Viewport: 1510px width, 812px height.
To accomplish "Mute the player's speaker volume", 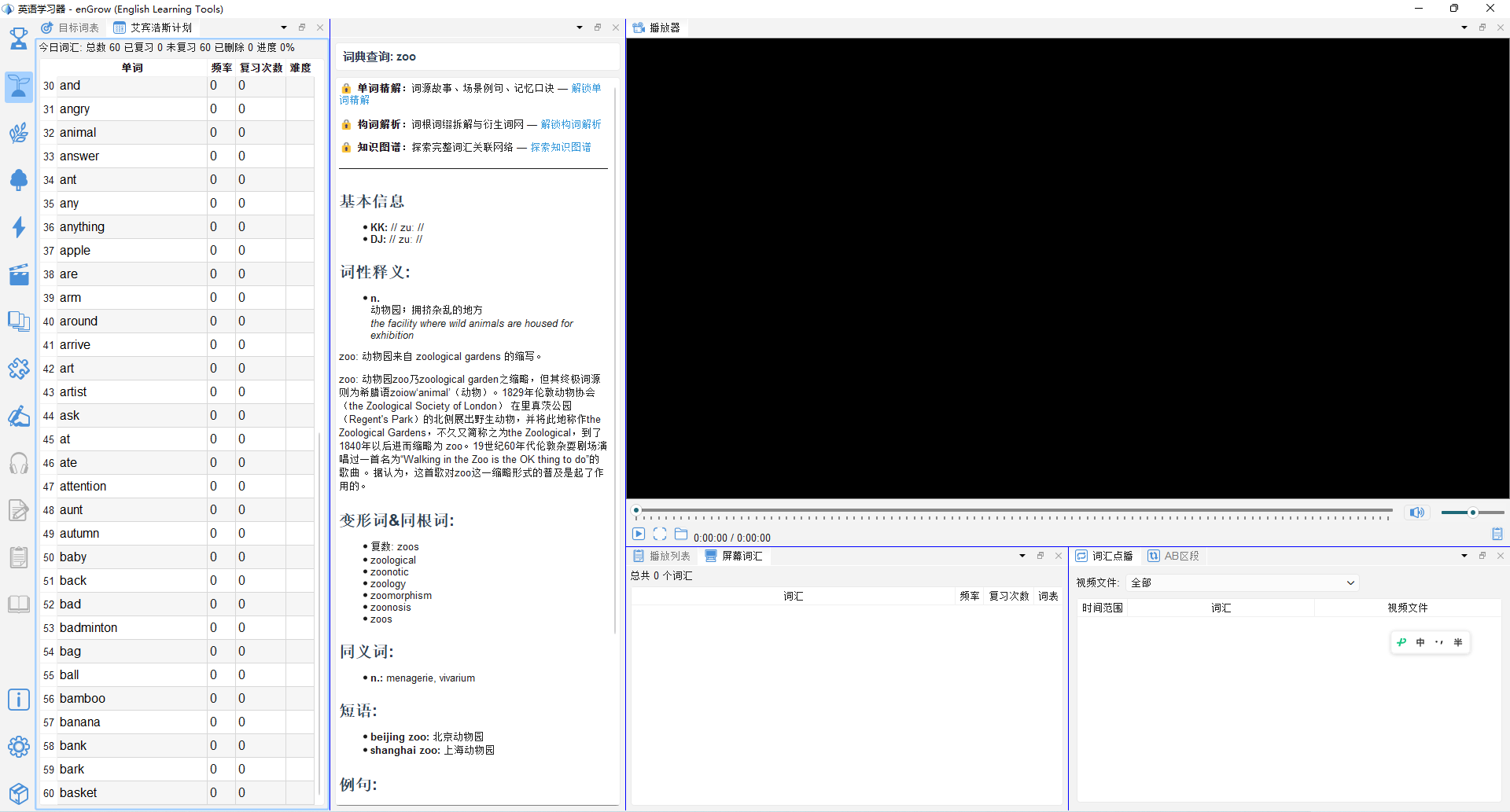I will coord(1416,513).
